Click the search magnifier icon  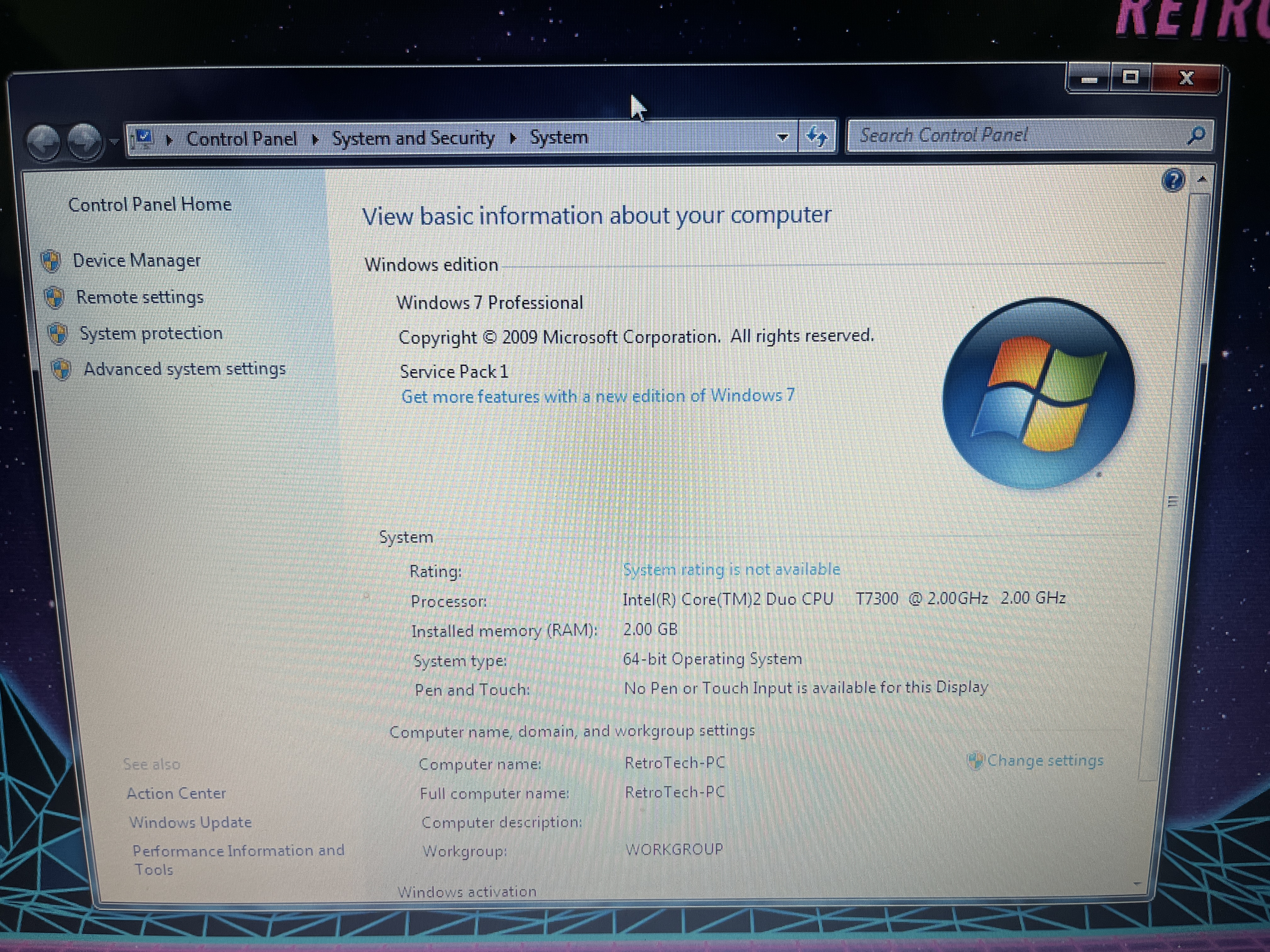(1196, 135)
